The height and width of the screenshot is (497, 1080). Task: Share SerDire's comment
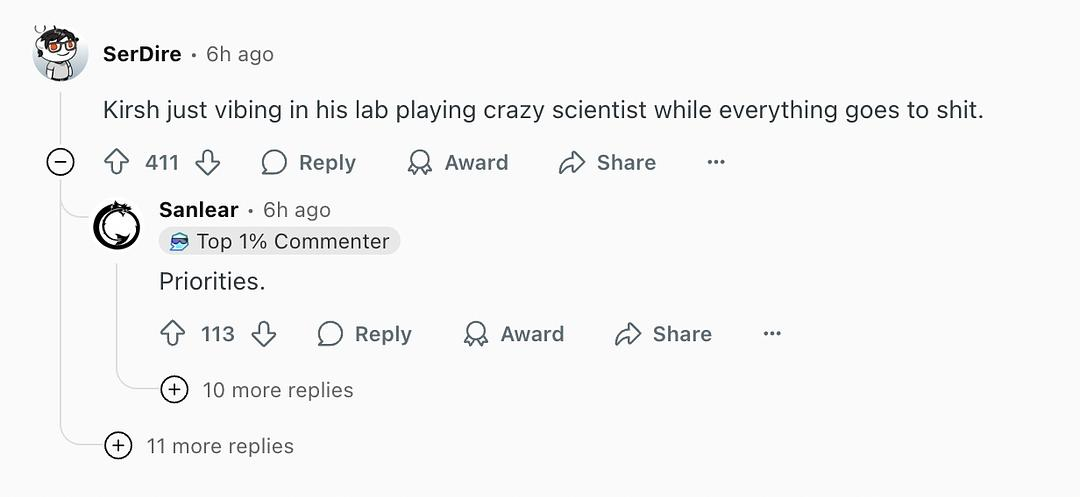click(607, 163)
